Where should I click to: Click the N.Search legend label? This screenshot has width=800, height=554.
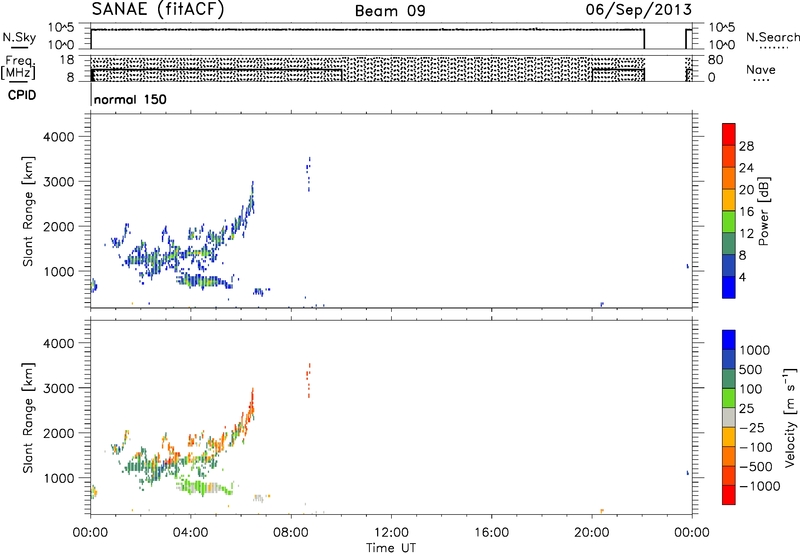(x=772, y=37)
